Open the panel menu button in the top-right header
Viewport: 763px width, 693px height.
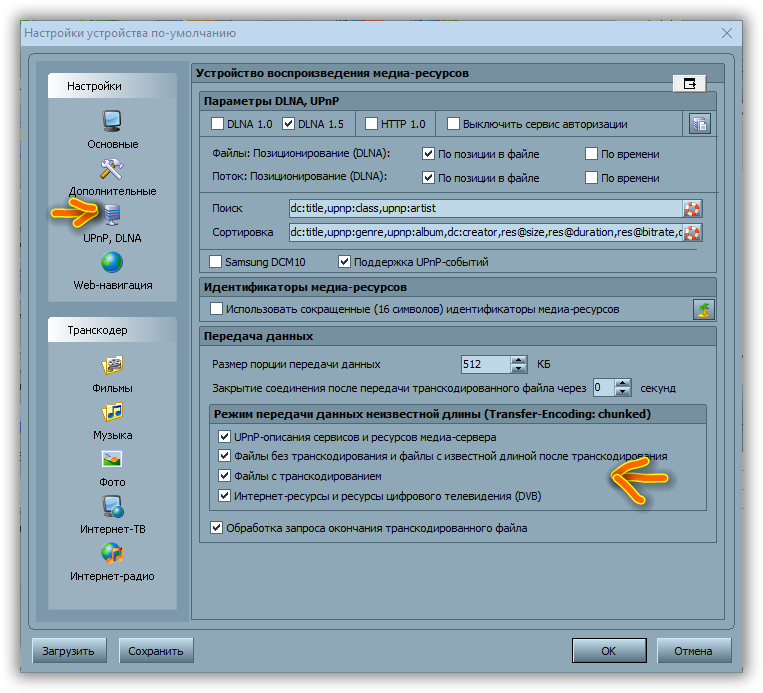click(x=689, y=84)
